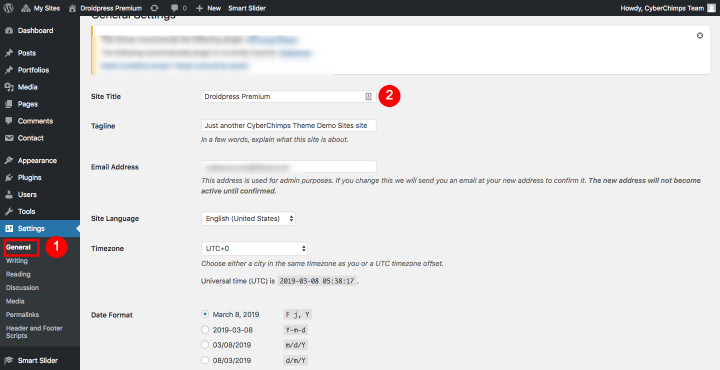The image size is (720, 370).
Task: Select the March 8, 2019 date format
Action: coord(205,314)
